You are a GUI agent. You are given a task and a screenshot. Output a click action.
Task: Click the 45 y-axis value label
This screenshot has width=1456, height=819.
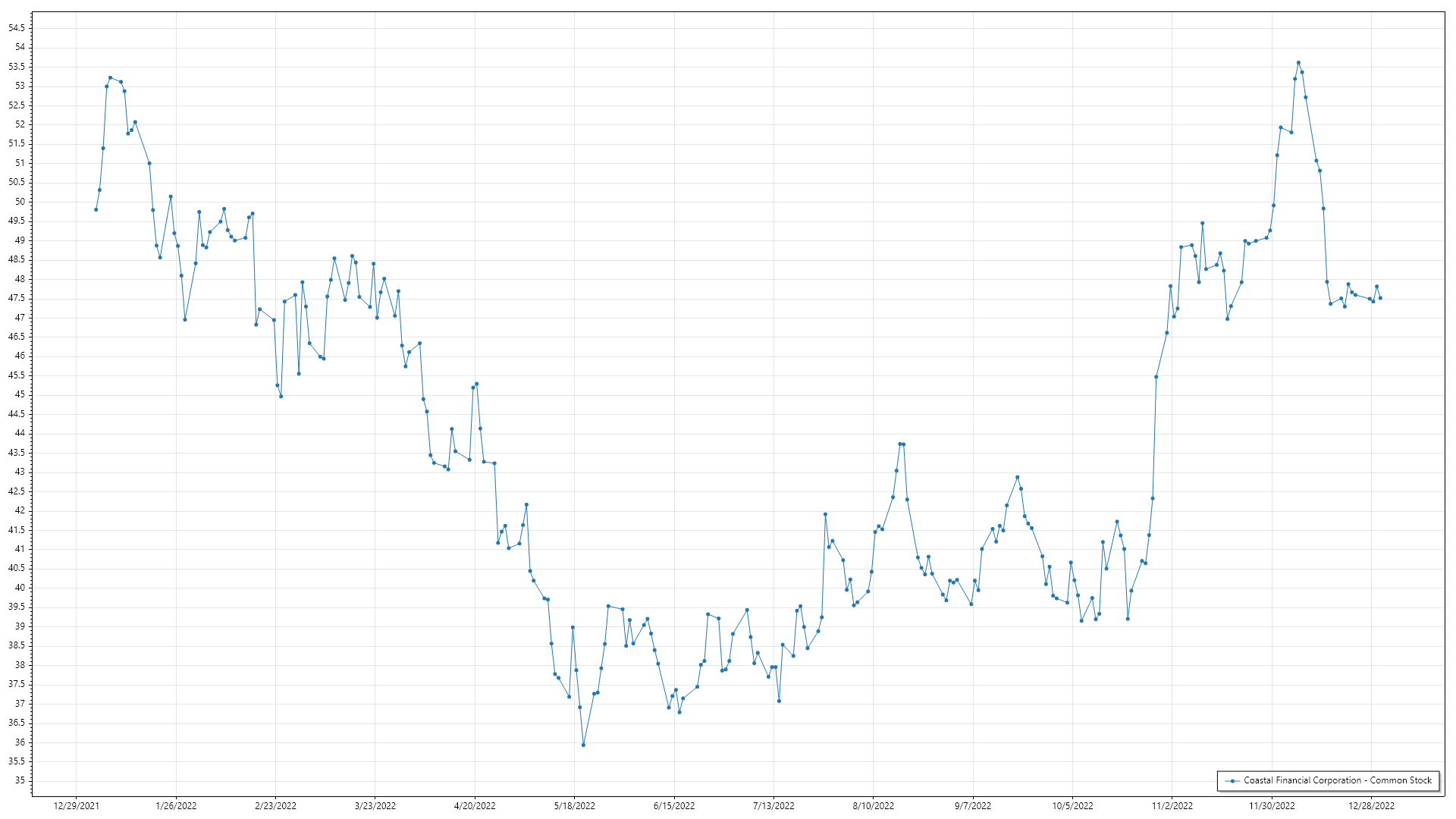(x=20, y=394)
